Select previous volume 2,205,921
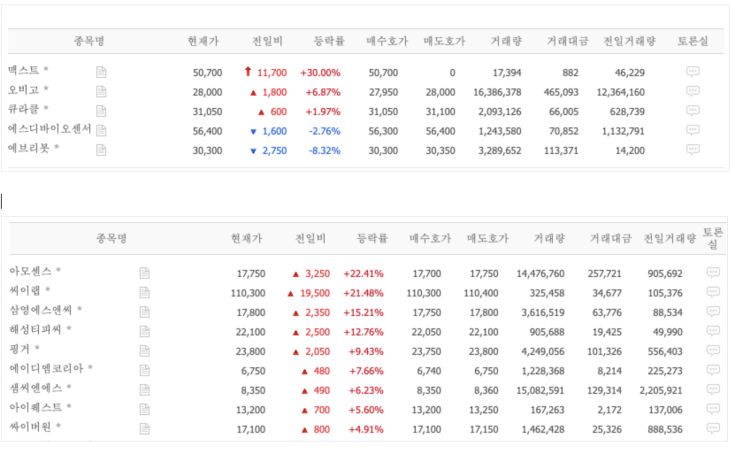Screen dimensions: 743x454 click(661, 390)
